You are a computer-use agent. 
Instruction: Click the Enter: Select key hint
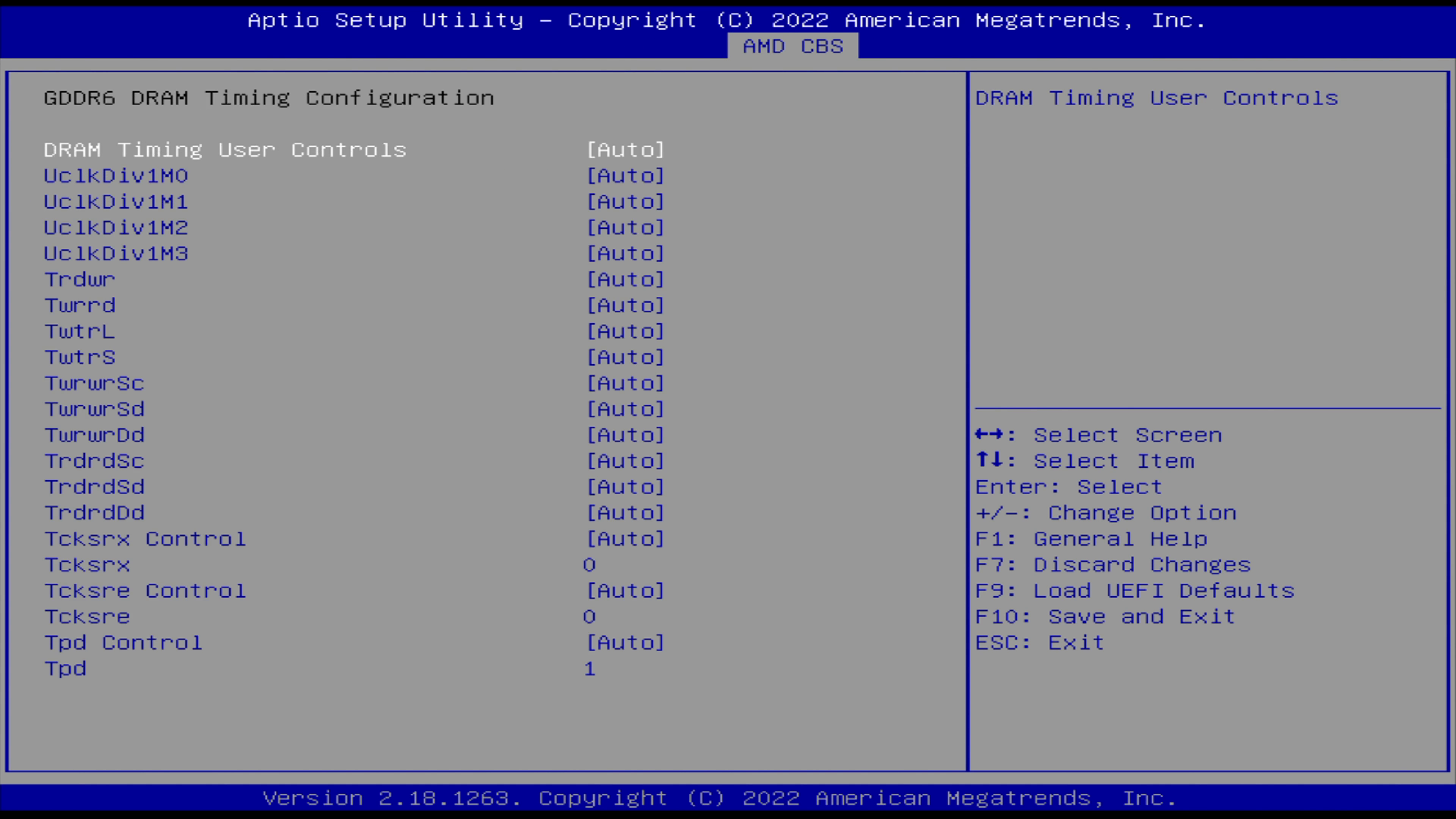pos(1069,487)
